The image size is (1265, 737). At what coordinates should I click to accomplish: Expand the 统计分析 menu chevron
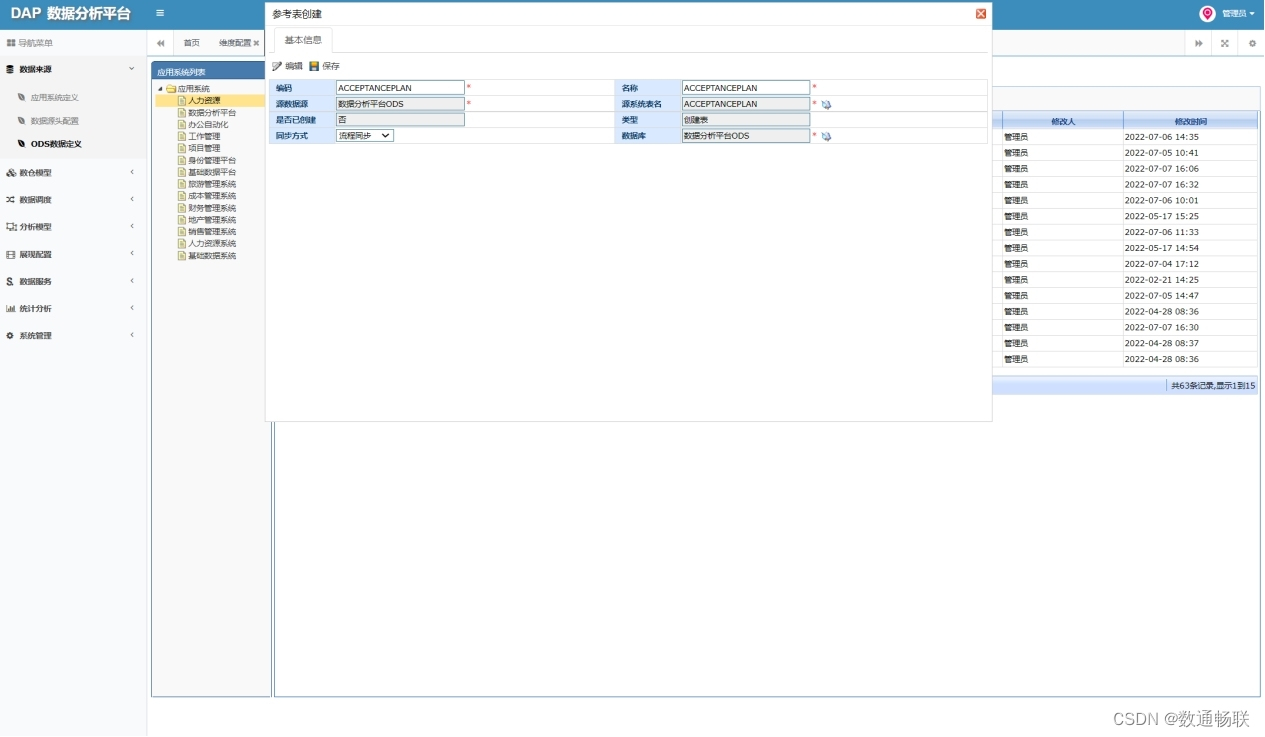pos(132,308)
